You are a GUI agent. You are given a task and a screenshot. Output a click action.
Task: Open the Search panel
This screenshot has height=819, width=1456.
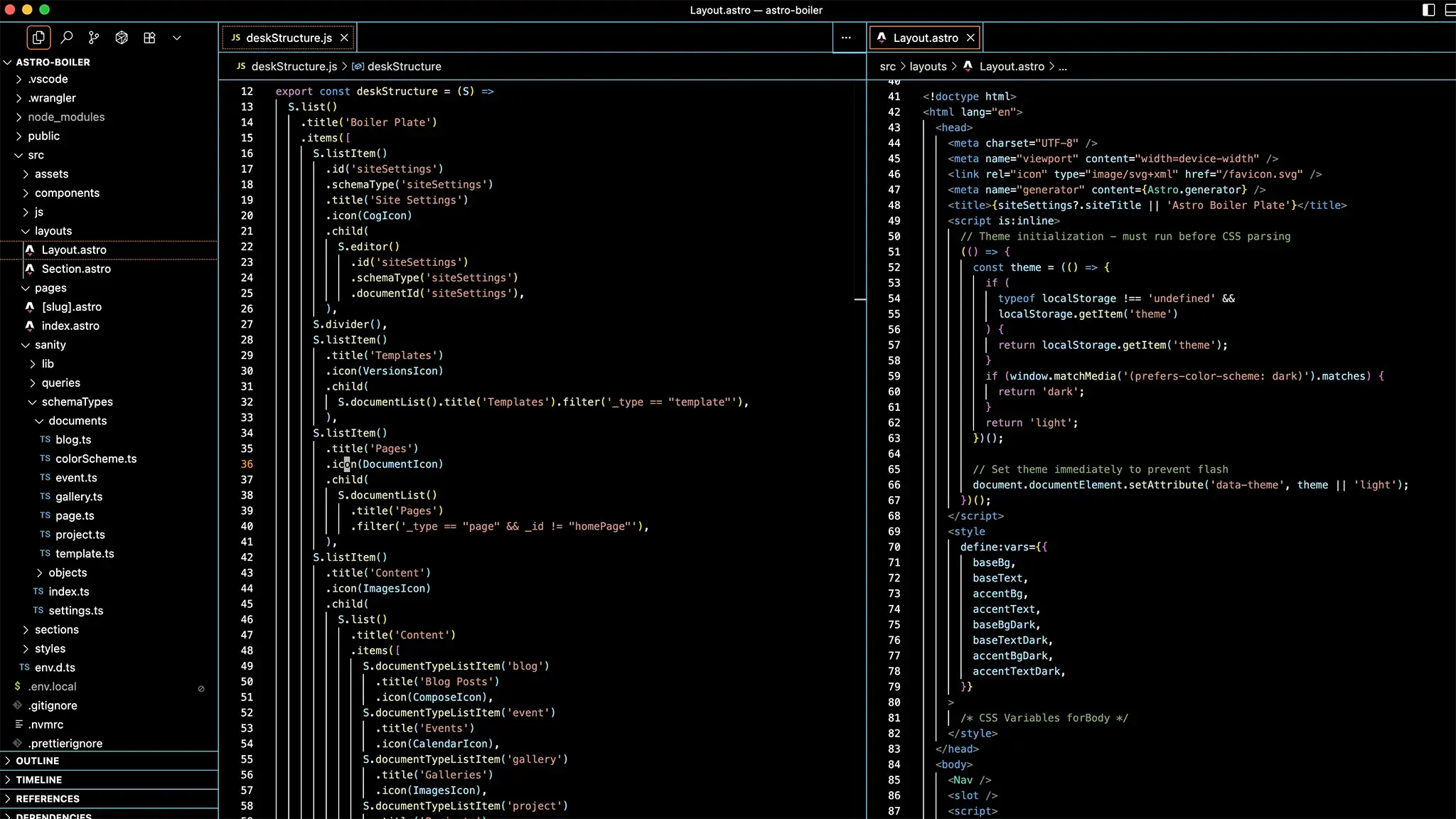click(67, 37)
